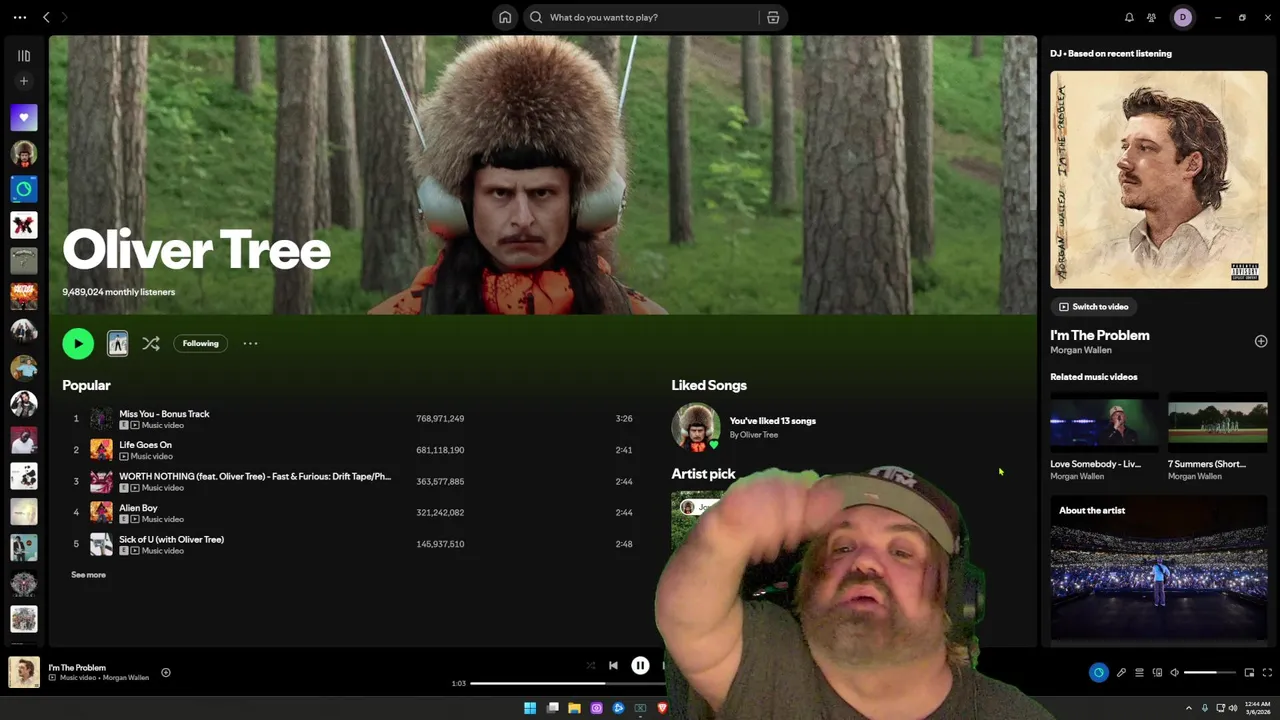The height and width of the screenshot is (720, 1280).
Task: Open File Explorer from the taskbar
Action: point(574,708)
